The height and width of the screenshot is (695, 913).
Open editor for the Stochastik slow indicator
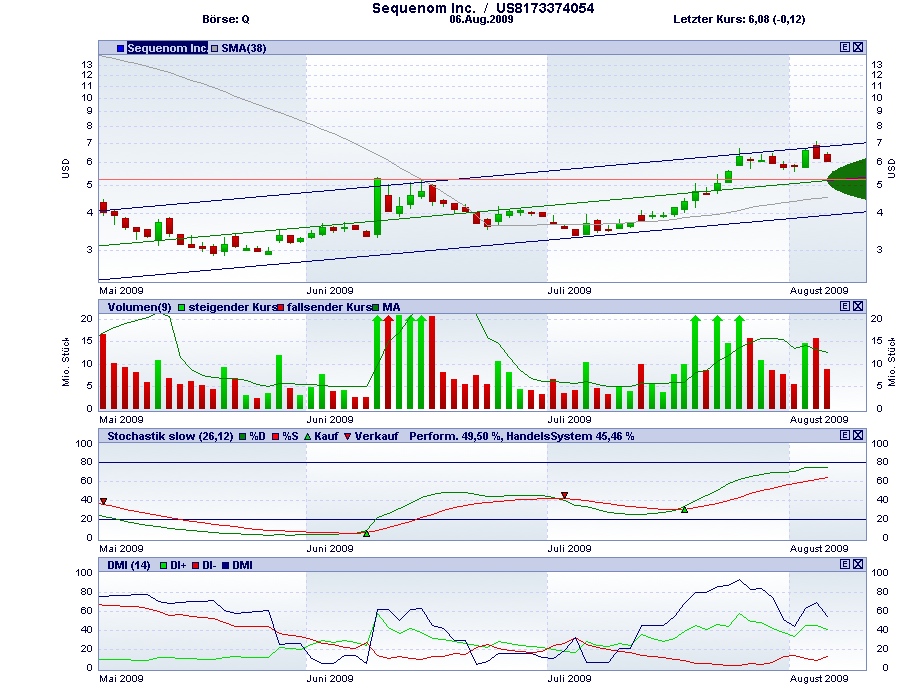pos(845,436)
